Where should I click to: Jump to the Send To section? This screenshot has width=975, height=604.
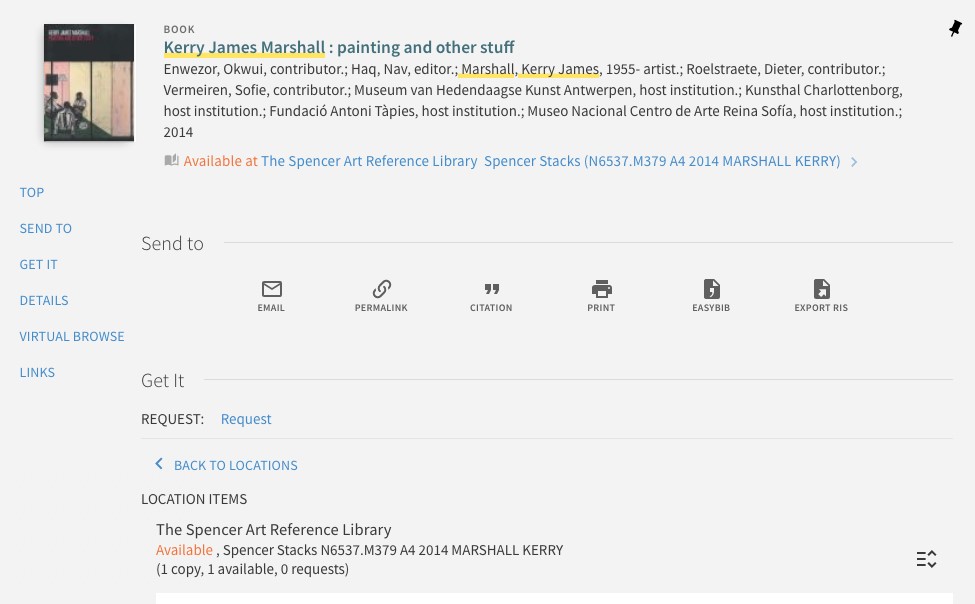click(46, 228)
